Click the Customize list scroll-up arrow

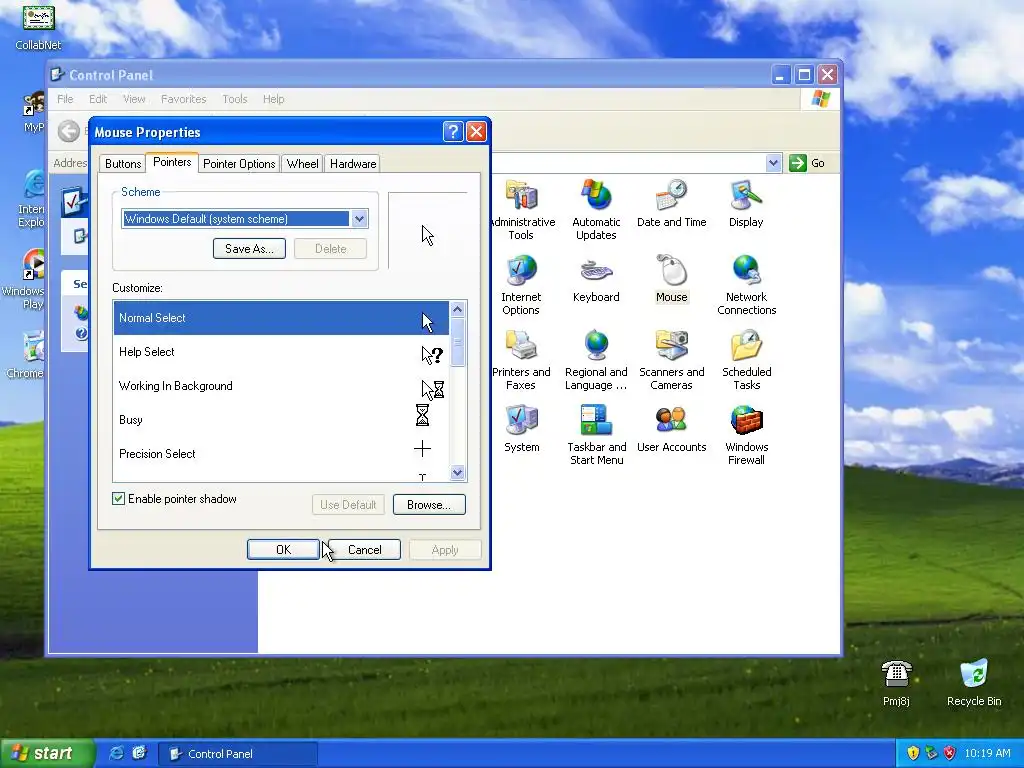pos(458,310)
